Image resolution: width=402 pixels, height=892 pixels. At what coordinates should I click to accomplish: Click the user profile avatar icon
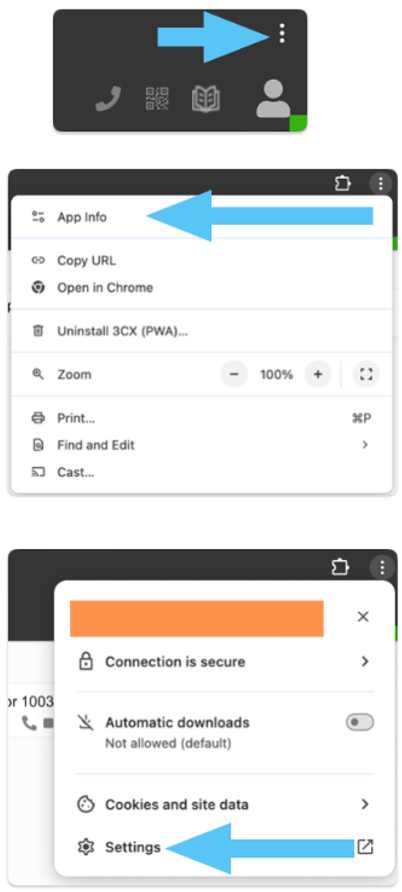pos(273,98)
